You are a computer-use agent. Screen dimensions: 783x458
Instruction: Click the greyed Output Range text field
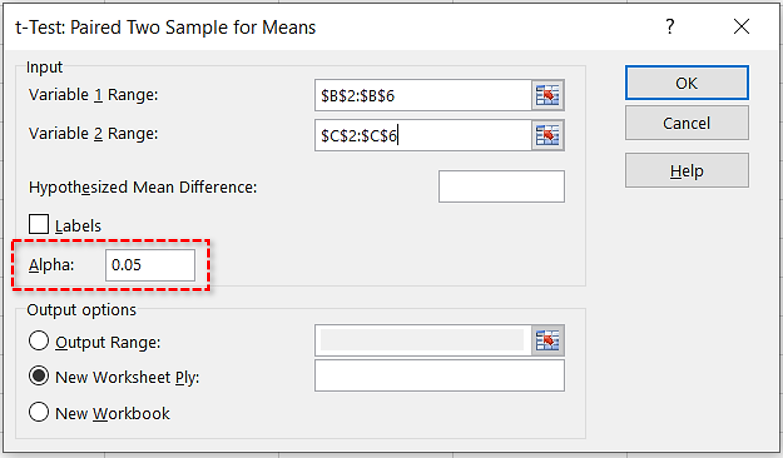[x=421, y=341]
